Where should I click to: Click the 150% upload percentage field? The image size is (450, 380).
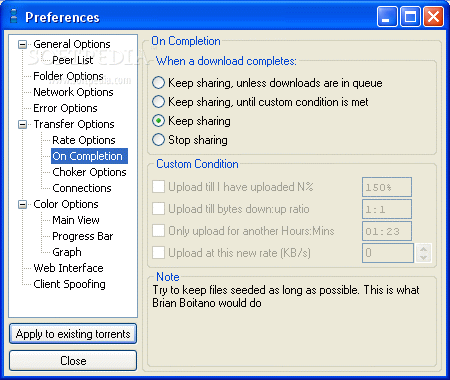387,187
